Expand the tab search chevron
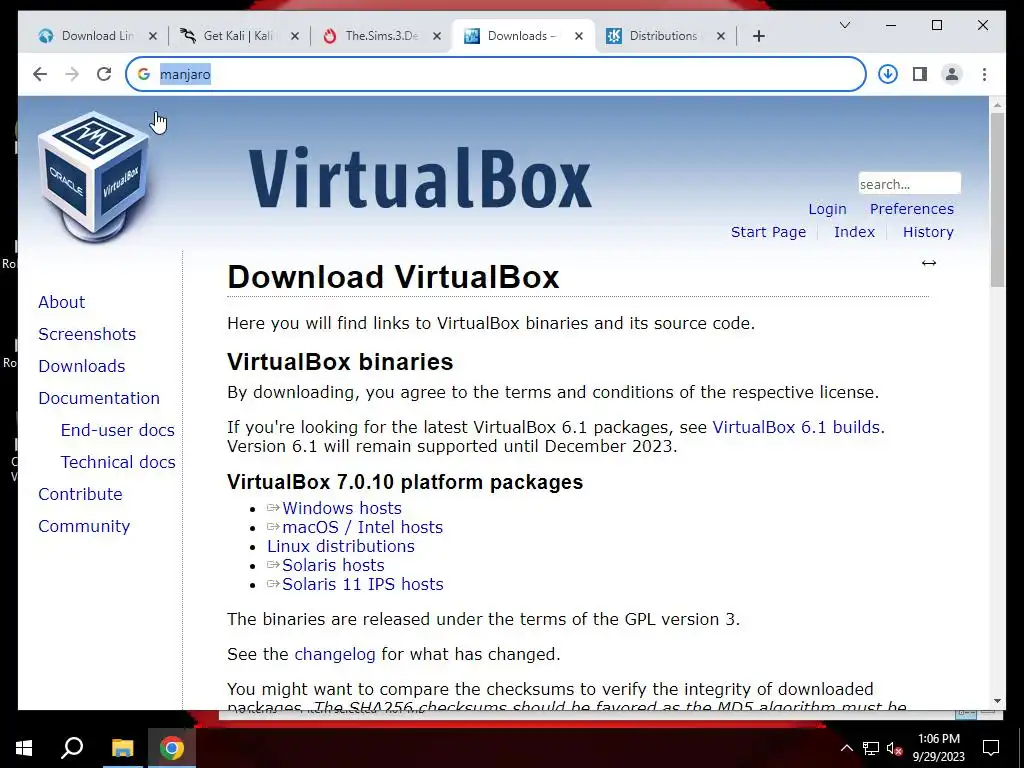 tap(844, 25)
